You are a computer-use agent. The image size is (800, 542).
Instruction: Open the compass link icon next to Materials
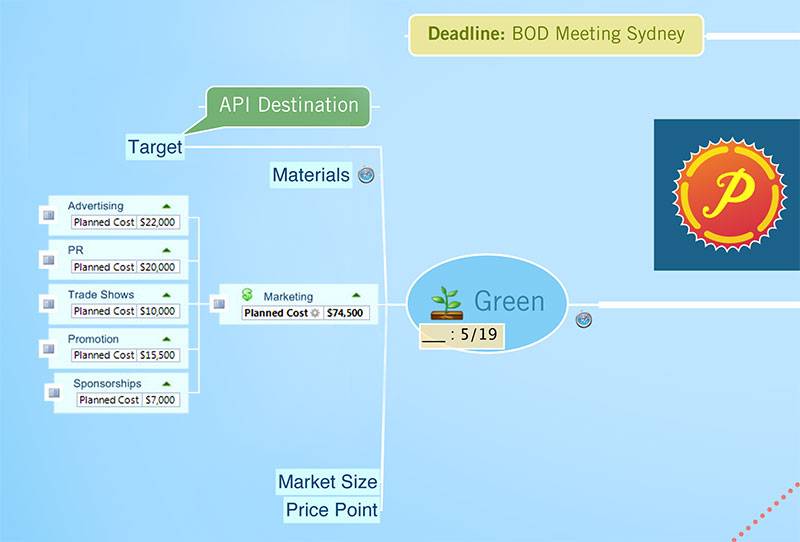366,175
